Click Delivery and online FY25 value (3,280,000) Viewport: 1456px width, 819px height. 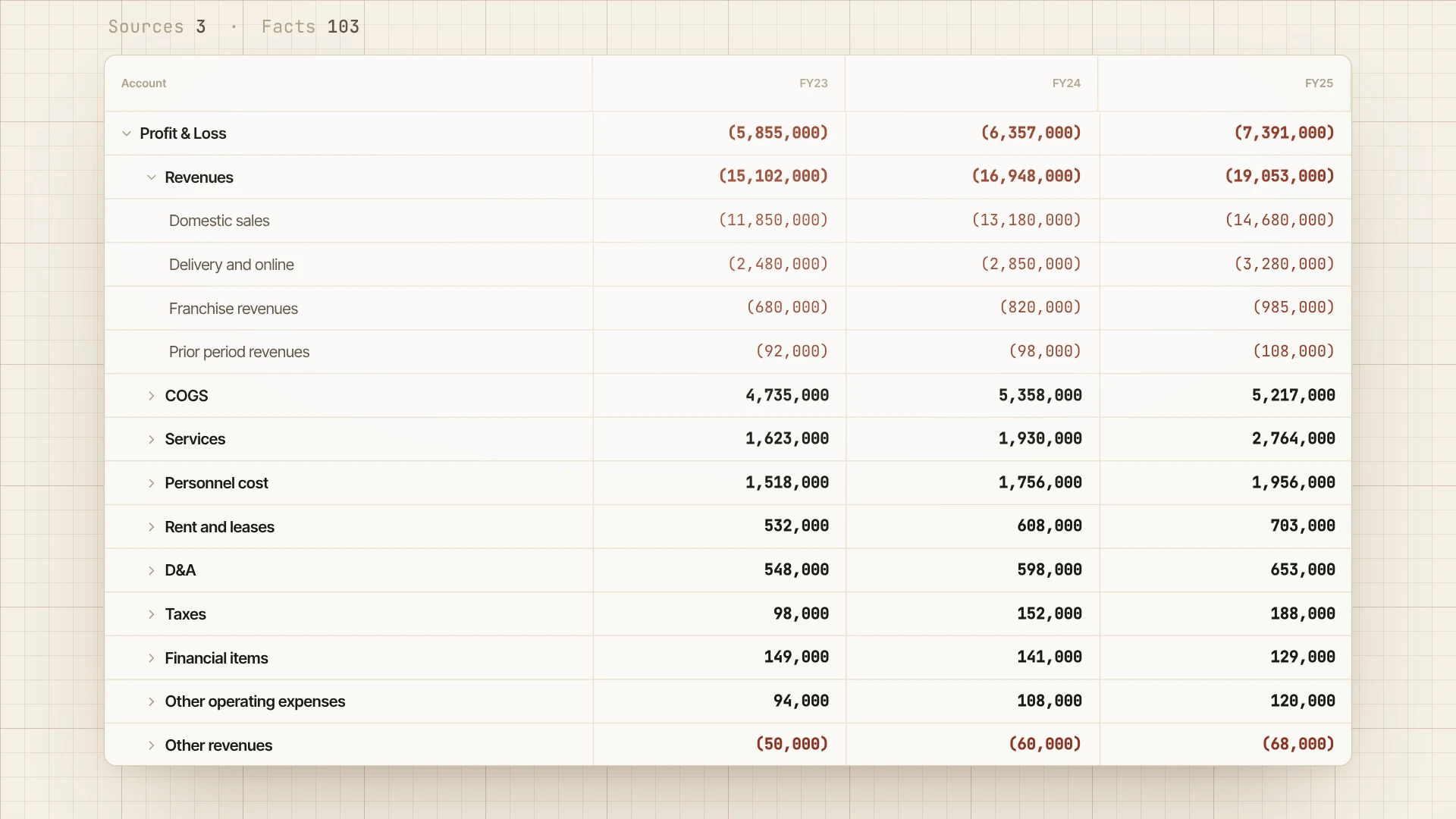tap(1285, 264)
